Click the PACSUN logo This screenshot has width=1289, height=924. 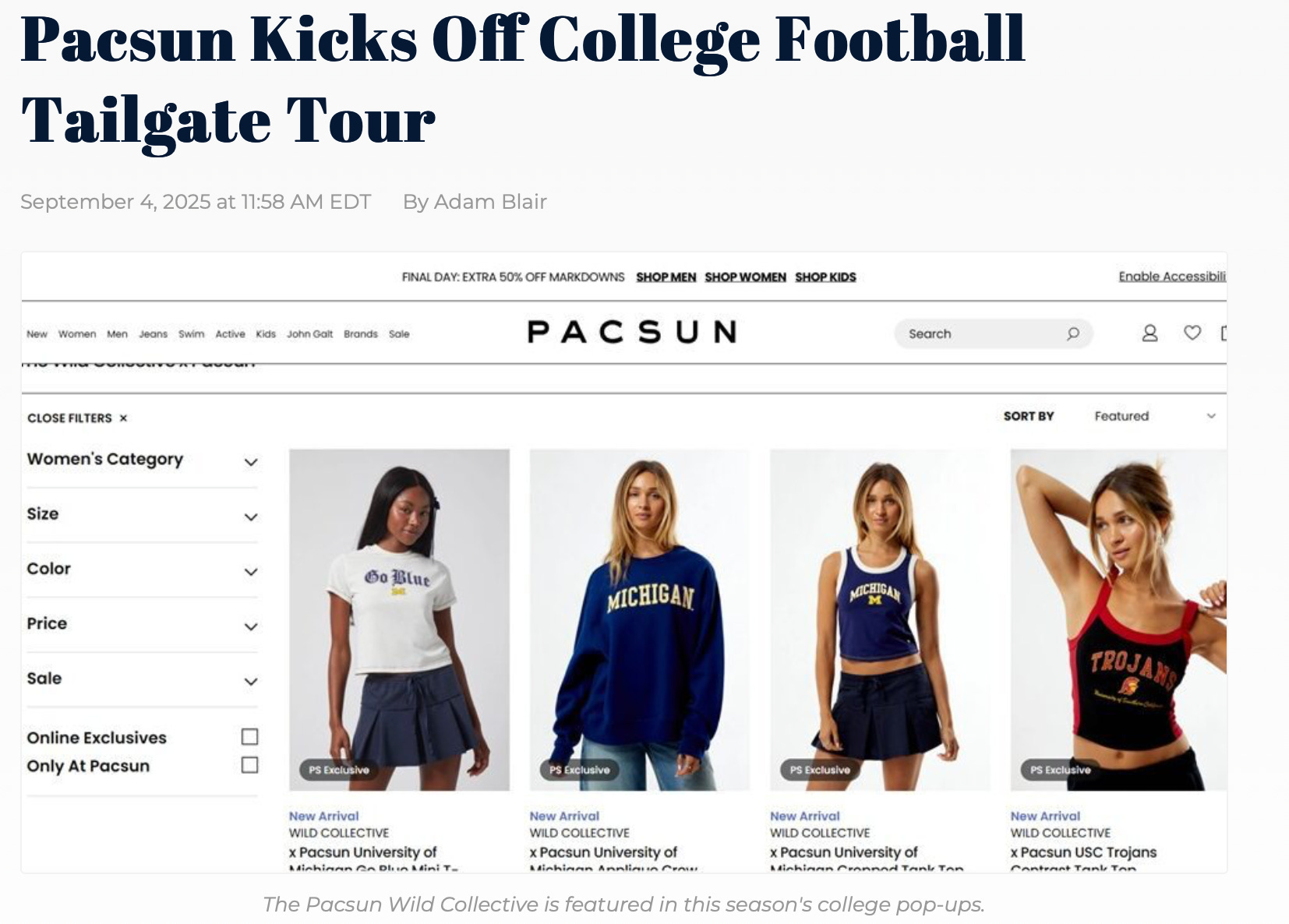[x=632, y=332]
